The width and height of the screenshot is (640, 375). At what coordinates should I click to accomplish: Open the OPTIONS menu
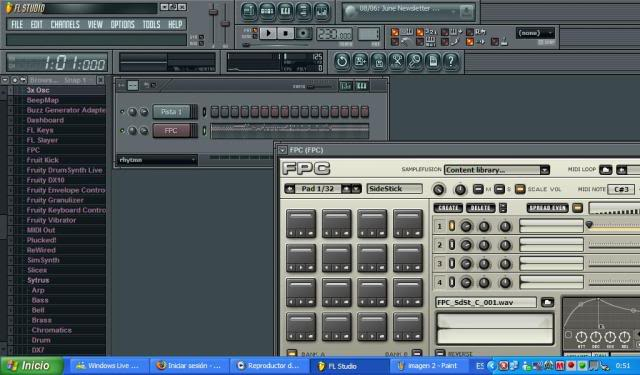(122, 24)
